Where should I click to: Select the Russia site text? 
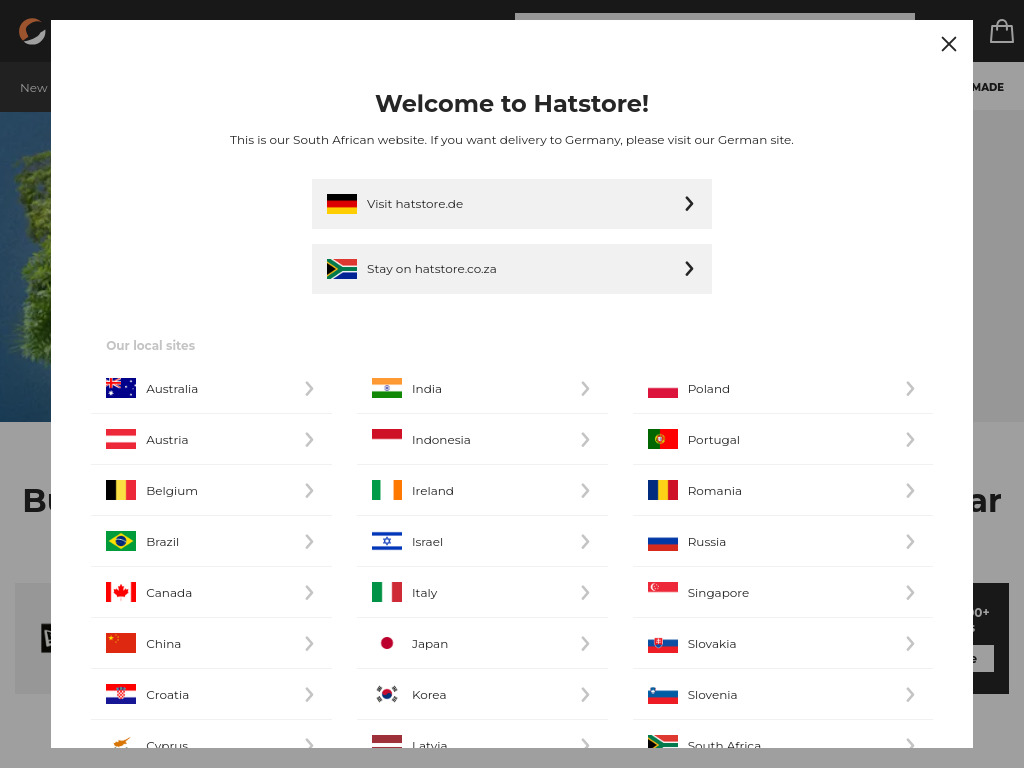pyautogui.click(x=707, y=542)
